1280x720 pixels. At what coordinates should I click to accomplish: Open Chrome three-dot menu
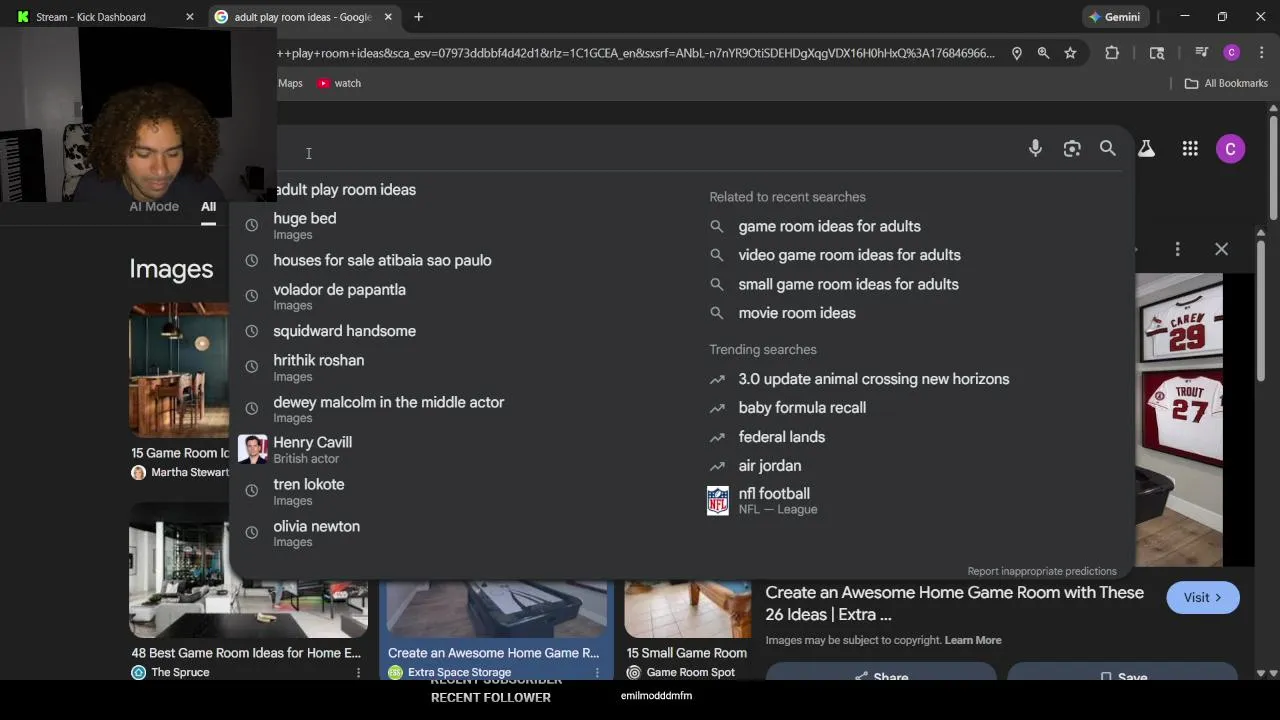coord(1261,53)
